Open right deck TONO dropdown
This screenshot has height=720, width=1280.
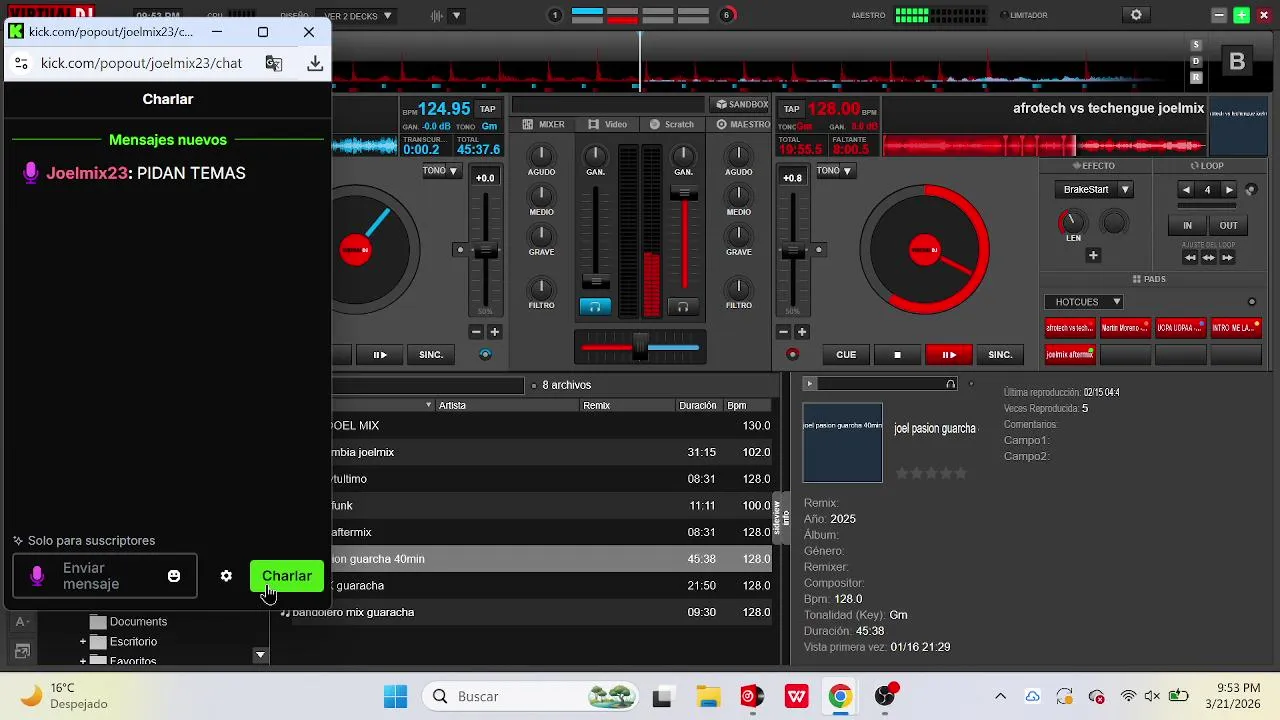click(834, 171)
